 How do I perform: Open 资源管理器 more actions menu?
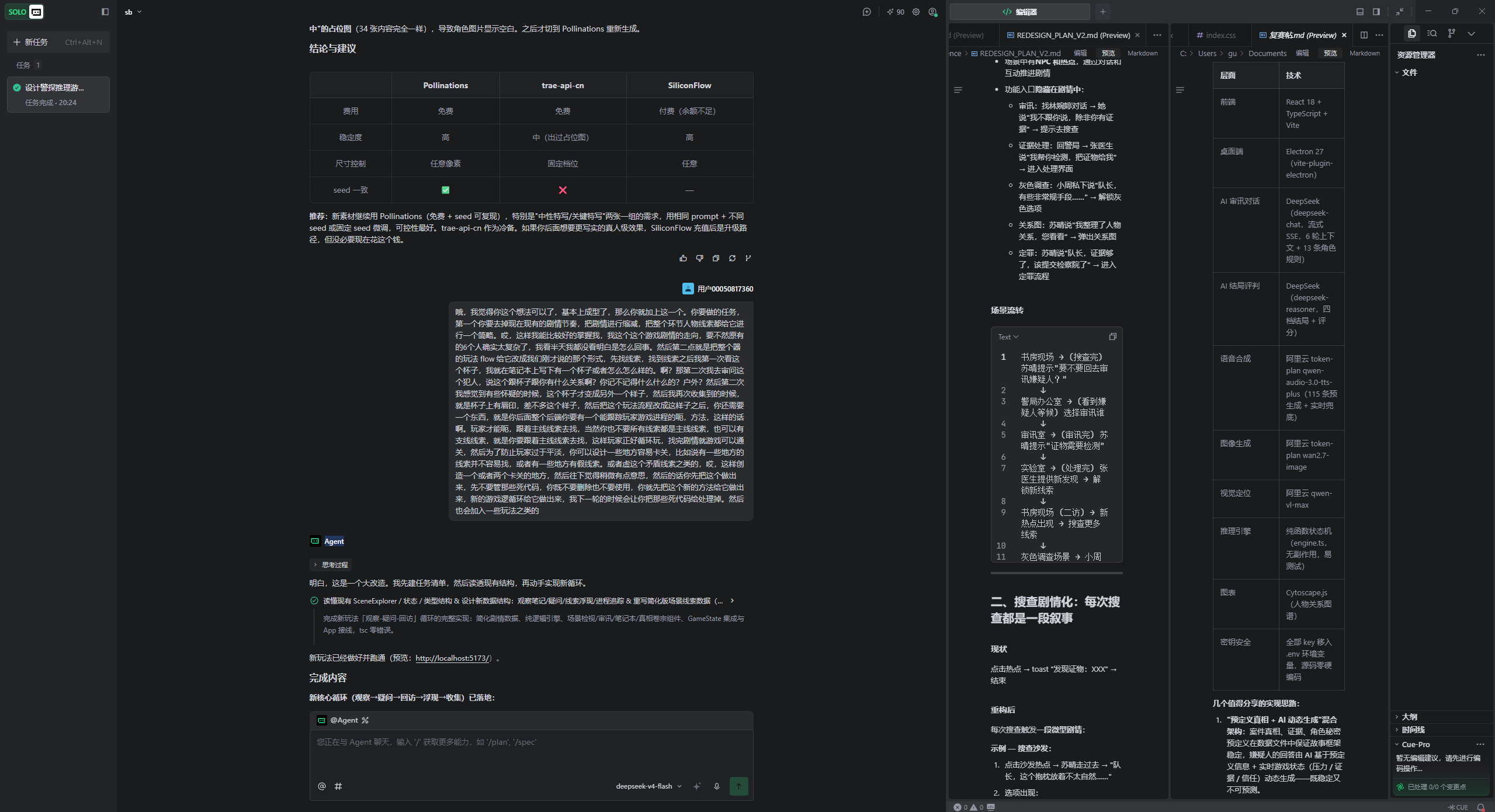[1481, 55]
